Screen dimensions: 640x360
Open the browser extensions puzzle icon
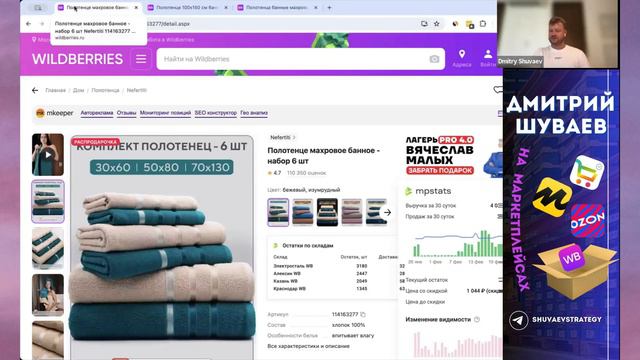coord(483,24)
